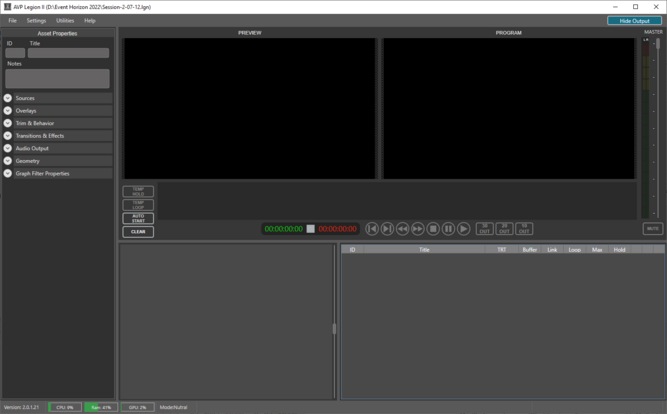Open the Utilities menu

[x=64, y=20]
